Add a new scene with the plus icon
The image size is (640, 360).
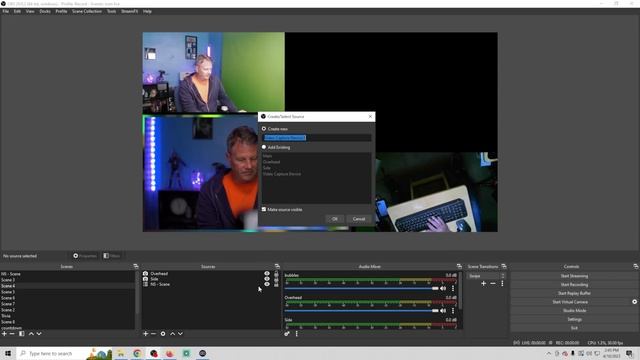pos(4,334)
